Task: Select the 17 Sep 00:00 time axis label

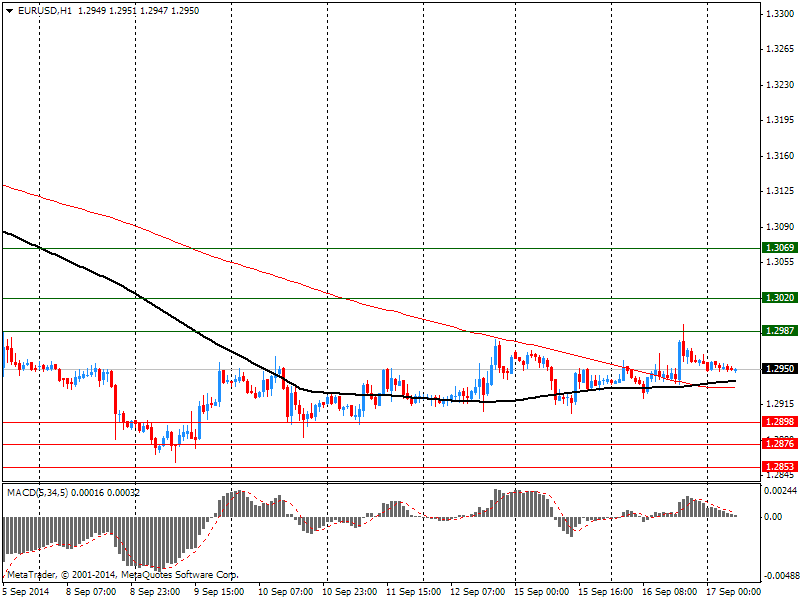Action: [x=733, y=591]
